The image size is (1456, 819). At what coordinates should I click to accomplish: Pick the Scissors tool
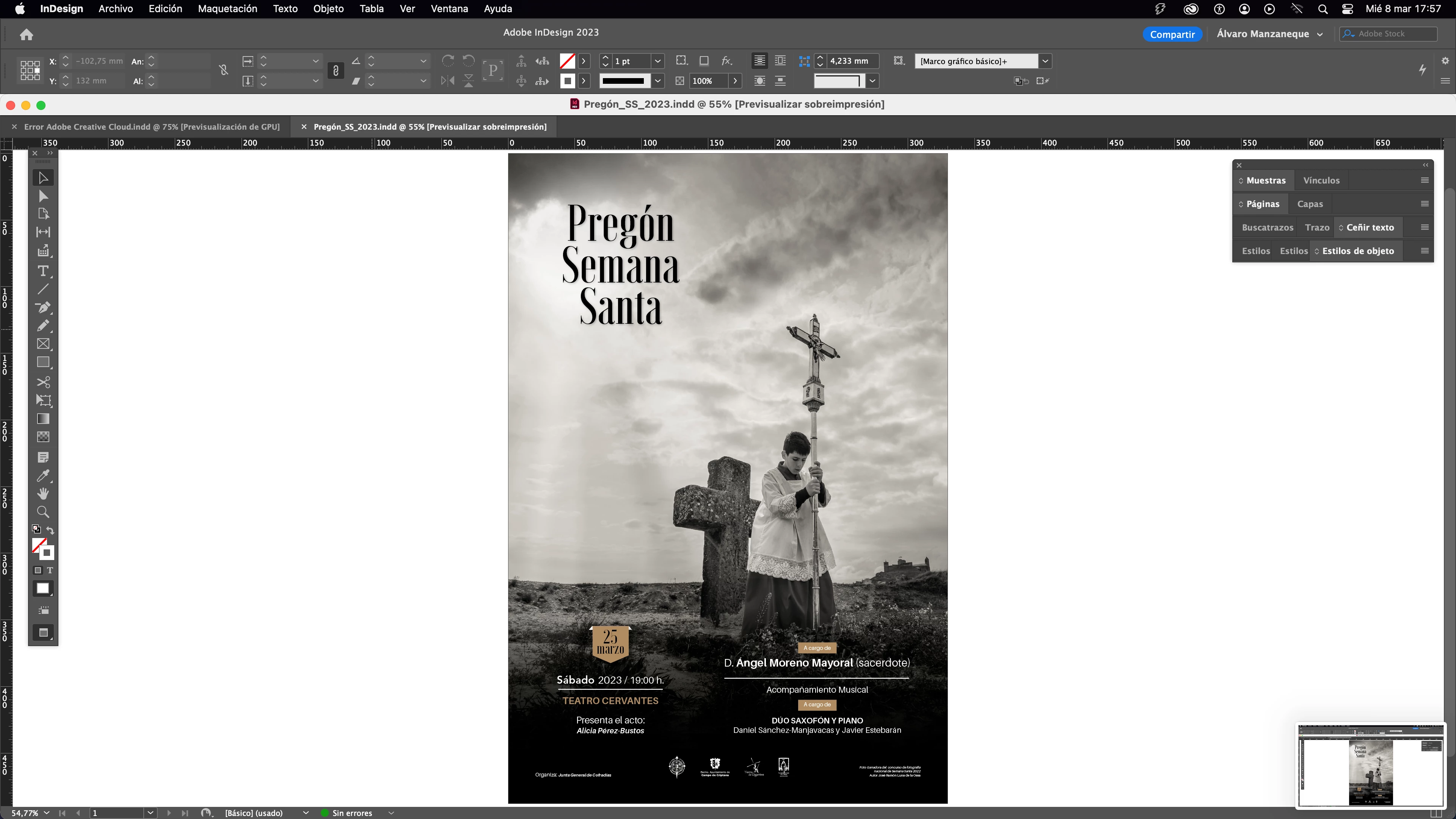43,382
